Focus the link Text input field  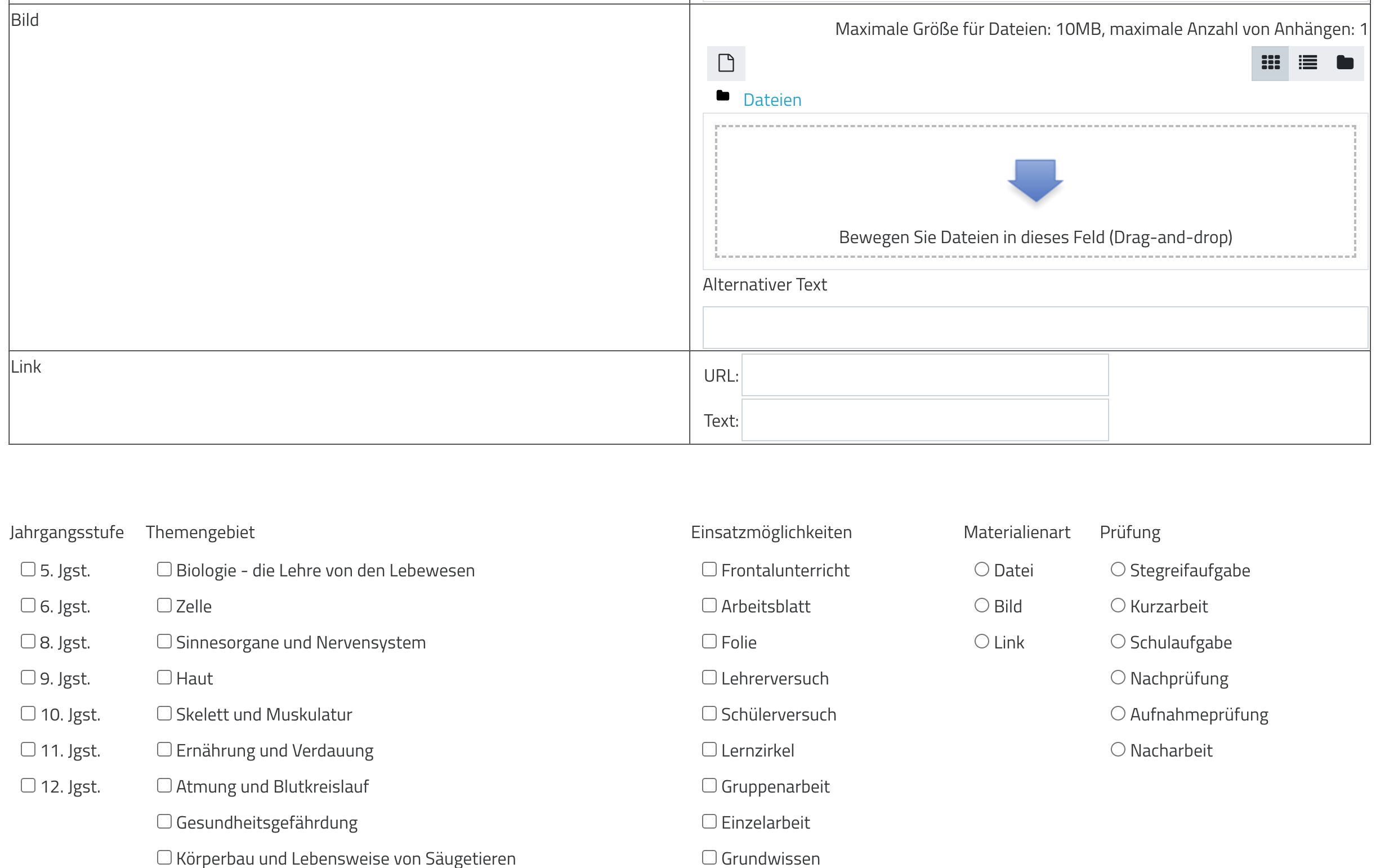tap(924, 420)
